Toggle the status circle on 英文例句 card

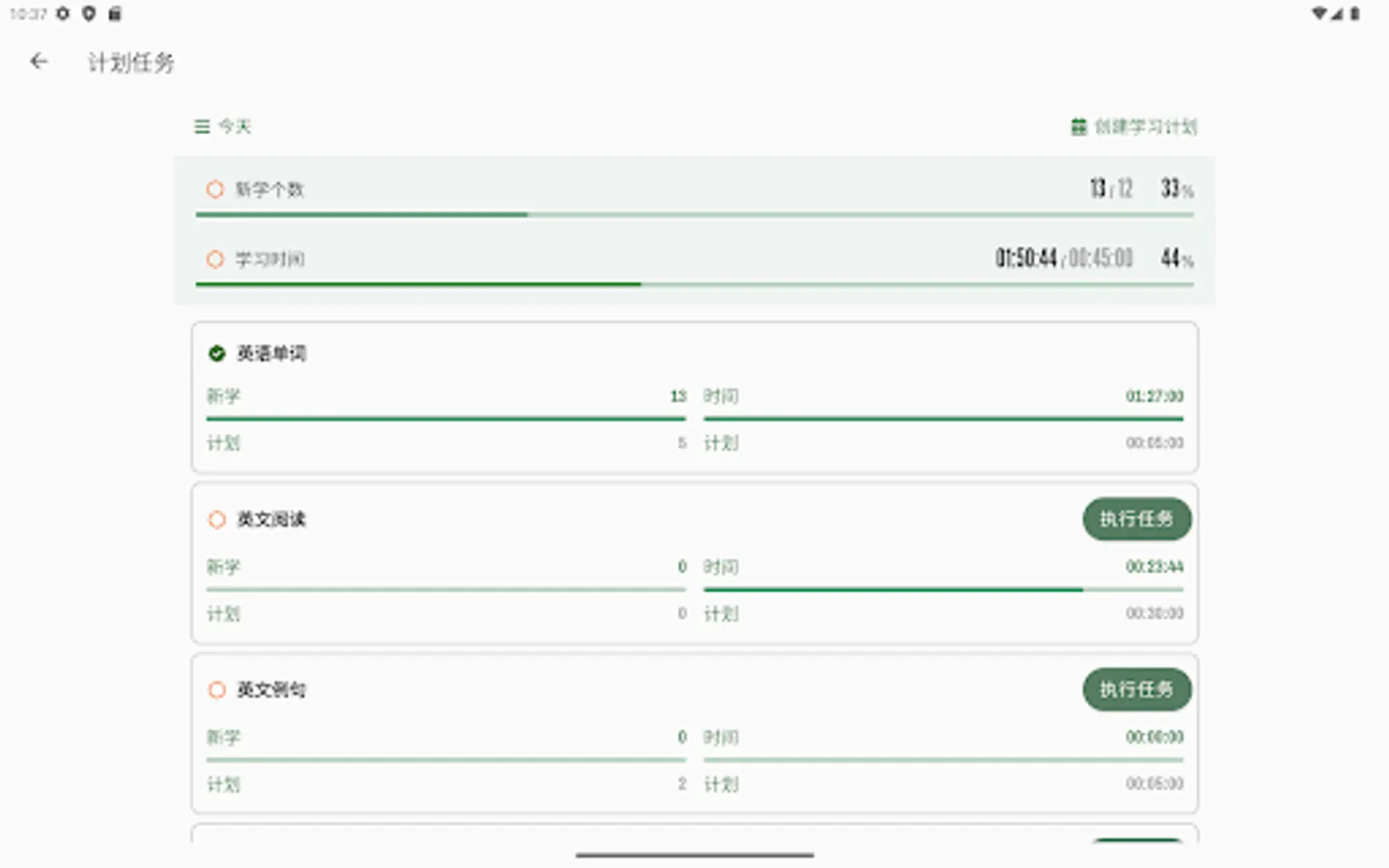(x=216, y=690)
